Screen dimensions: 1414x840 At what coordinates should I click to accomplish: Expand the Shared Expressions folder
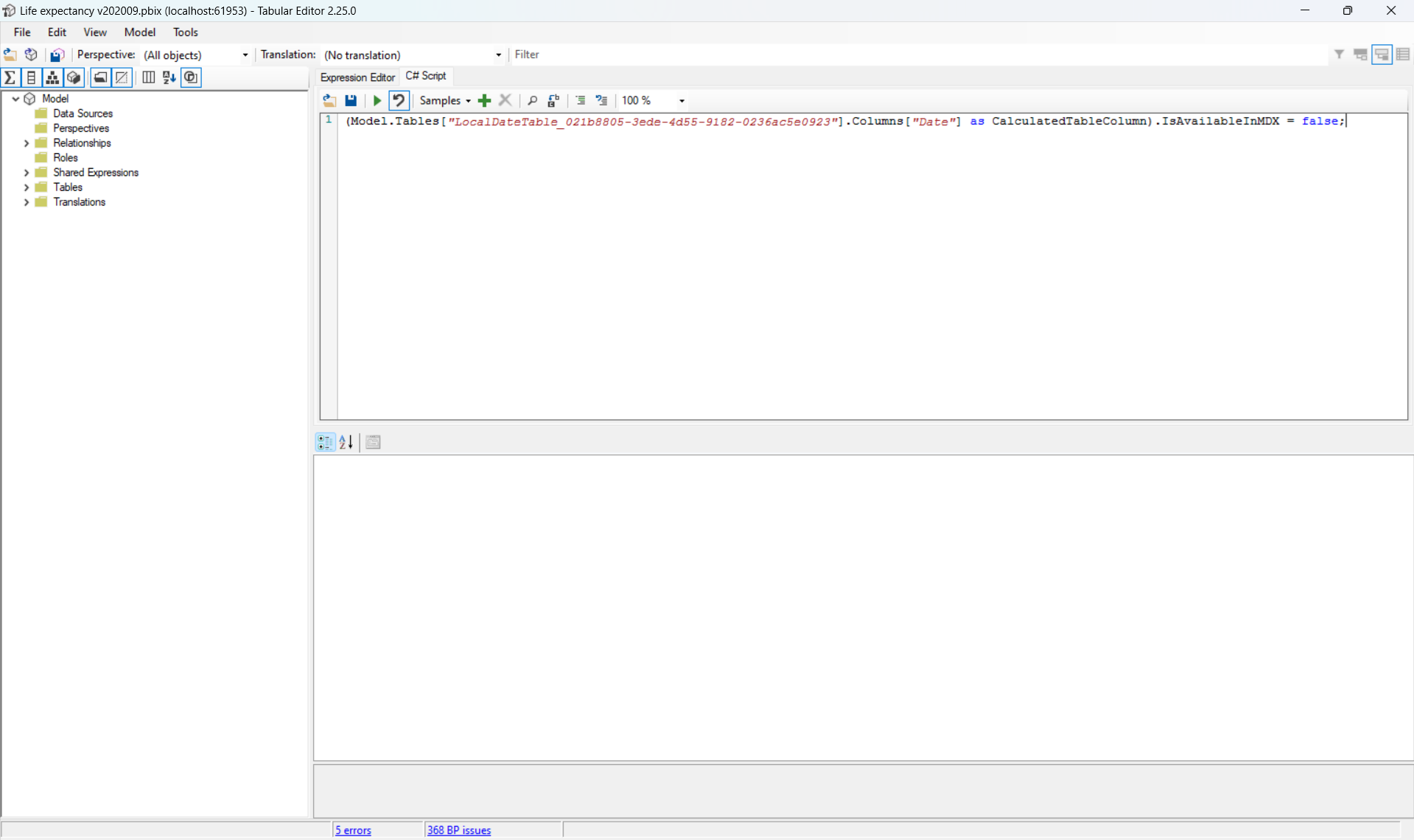point(27,172)
